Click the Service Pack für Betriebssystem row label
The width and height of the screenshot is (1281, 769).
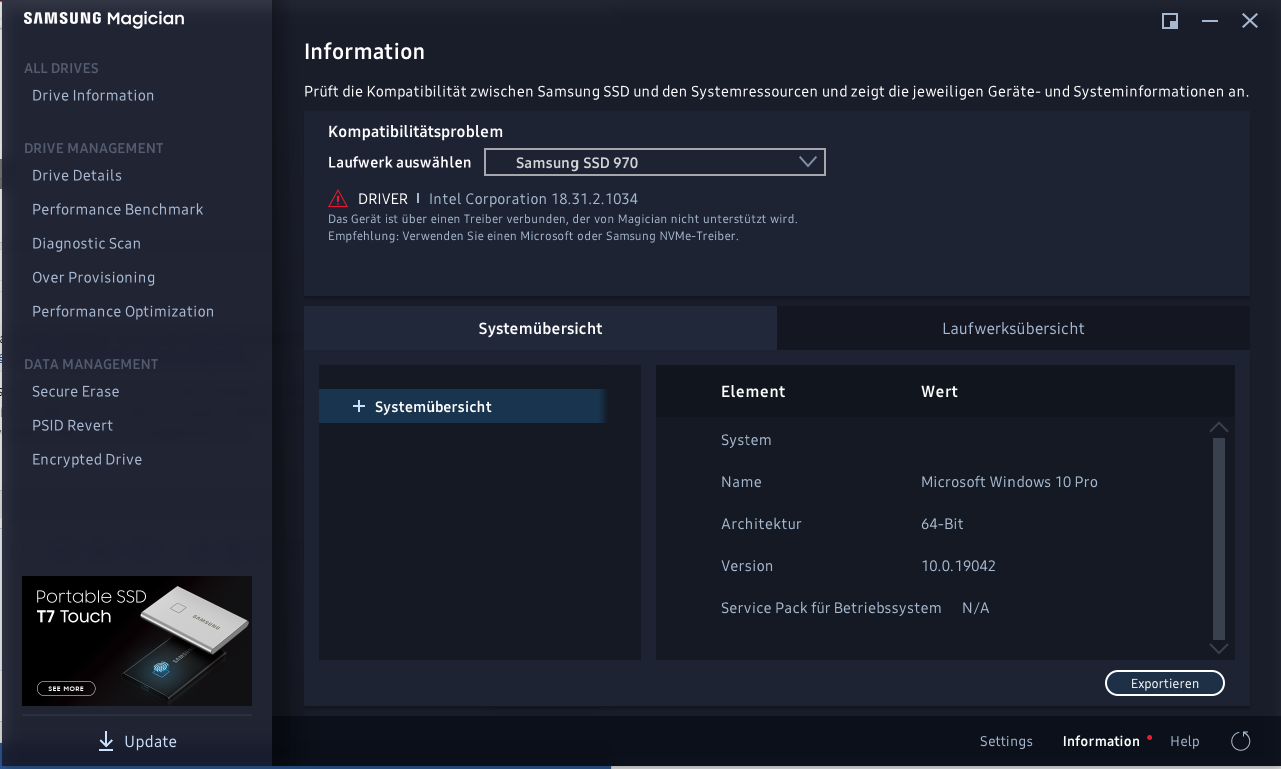pyautogui.click(x=831, y=608)
